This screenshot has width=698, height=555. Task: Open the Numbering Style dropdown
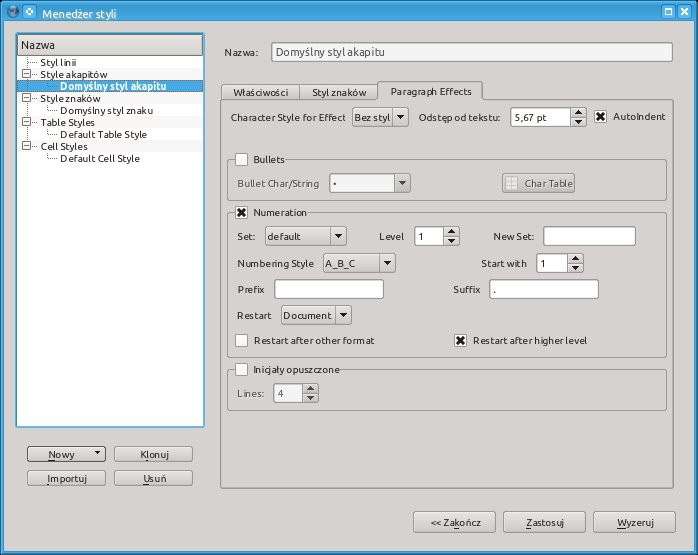386,263
